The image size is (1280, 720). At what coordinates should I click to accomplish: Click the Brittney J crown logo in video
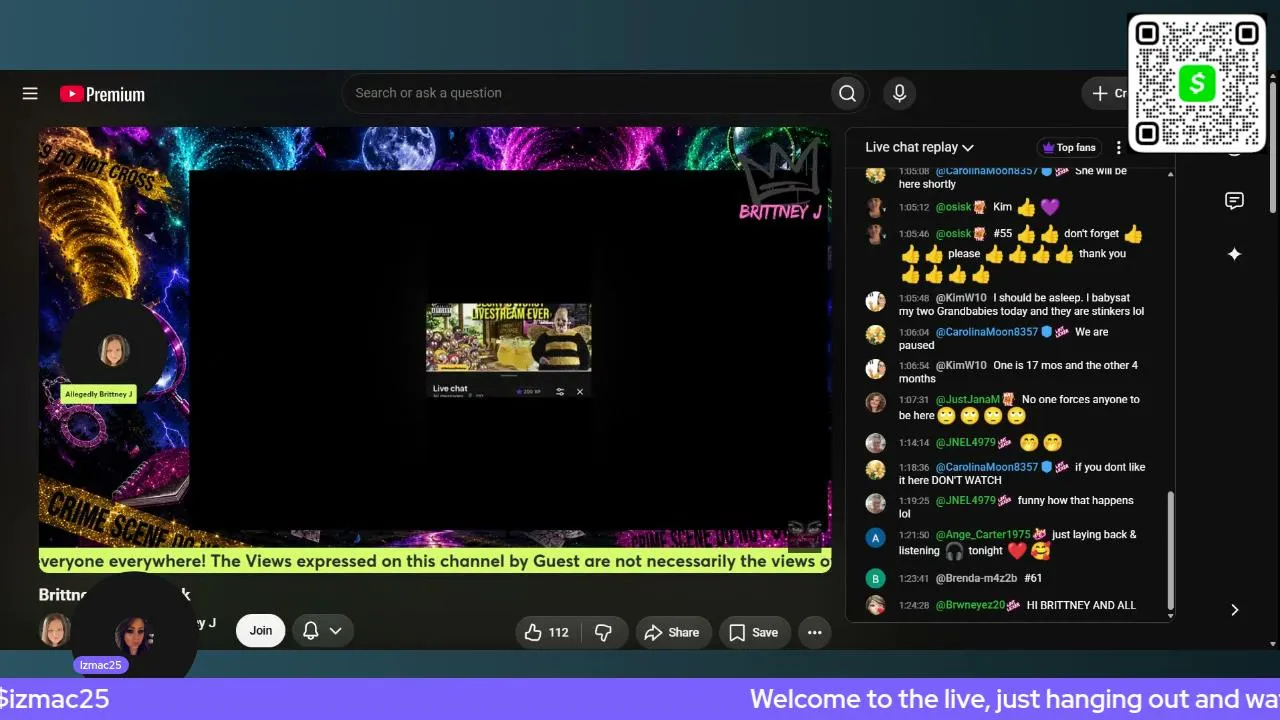(x=780, y=182)
